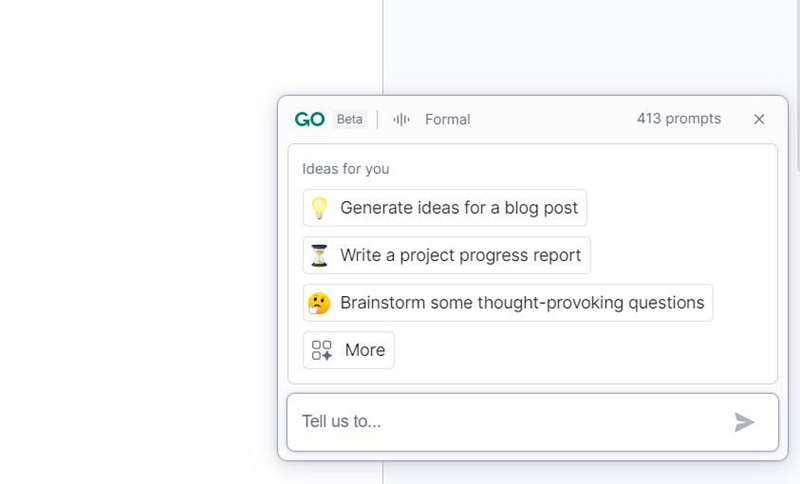Click the hourglass emoji icon

(319, 255)
